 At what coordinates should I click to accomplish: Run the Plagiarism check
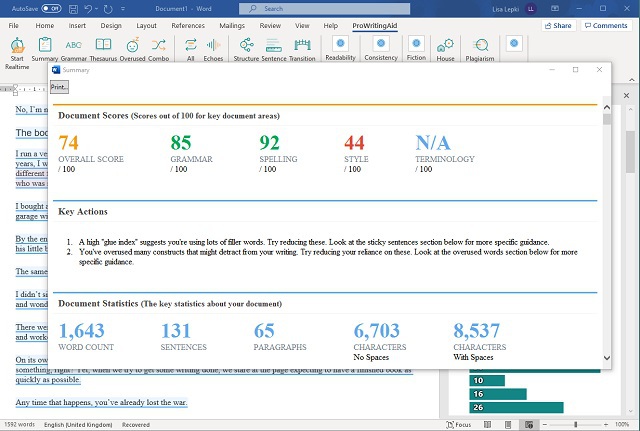click(x=480, y=49)
